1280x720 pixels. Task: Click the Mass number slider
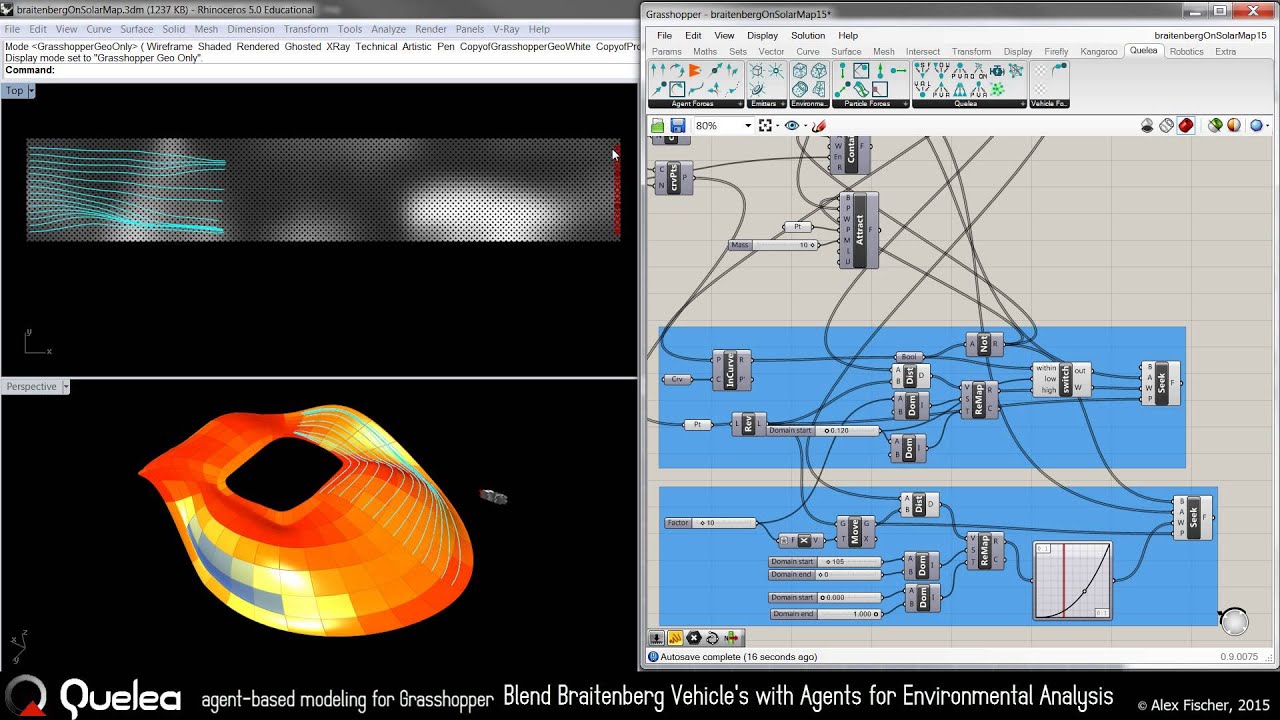click(775, 245)
